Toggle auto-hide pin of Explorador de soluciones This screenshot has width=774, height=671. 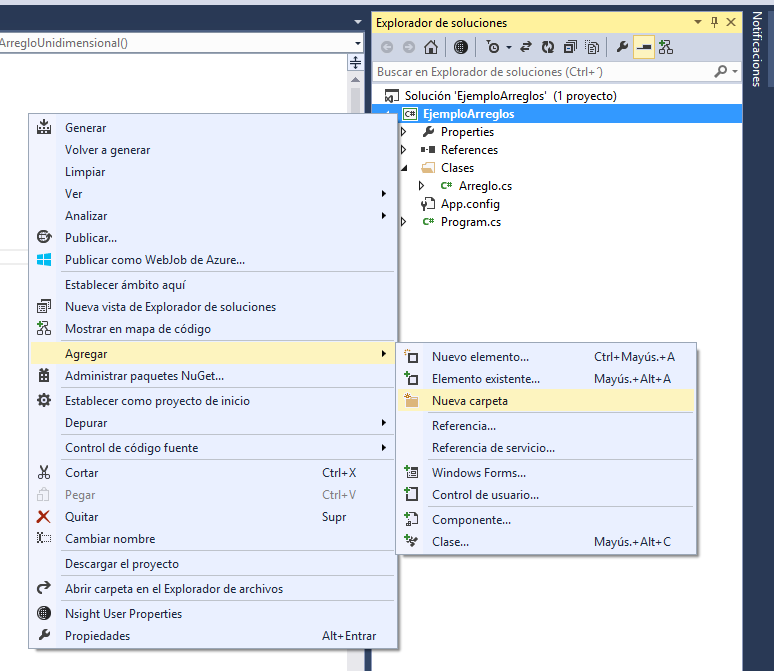click(x=714, y=22)
